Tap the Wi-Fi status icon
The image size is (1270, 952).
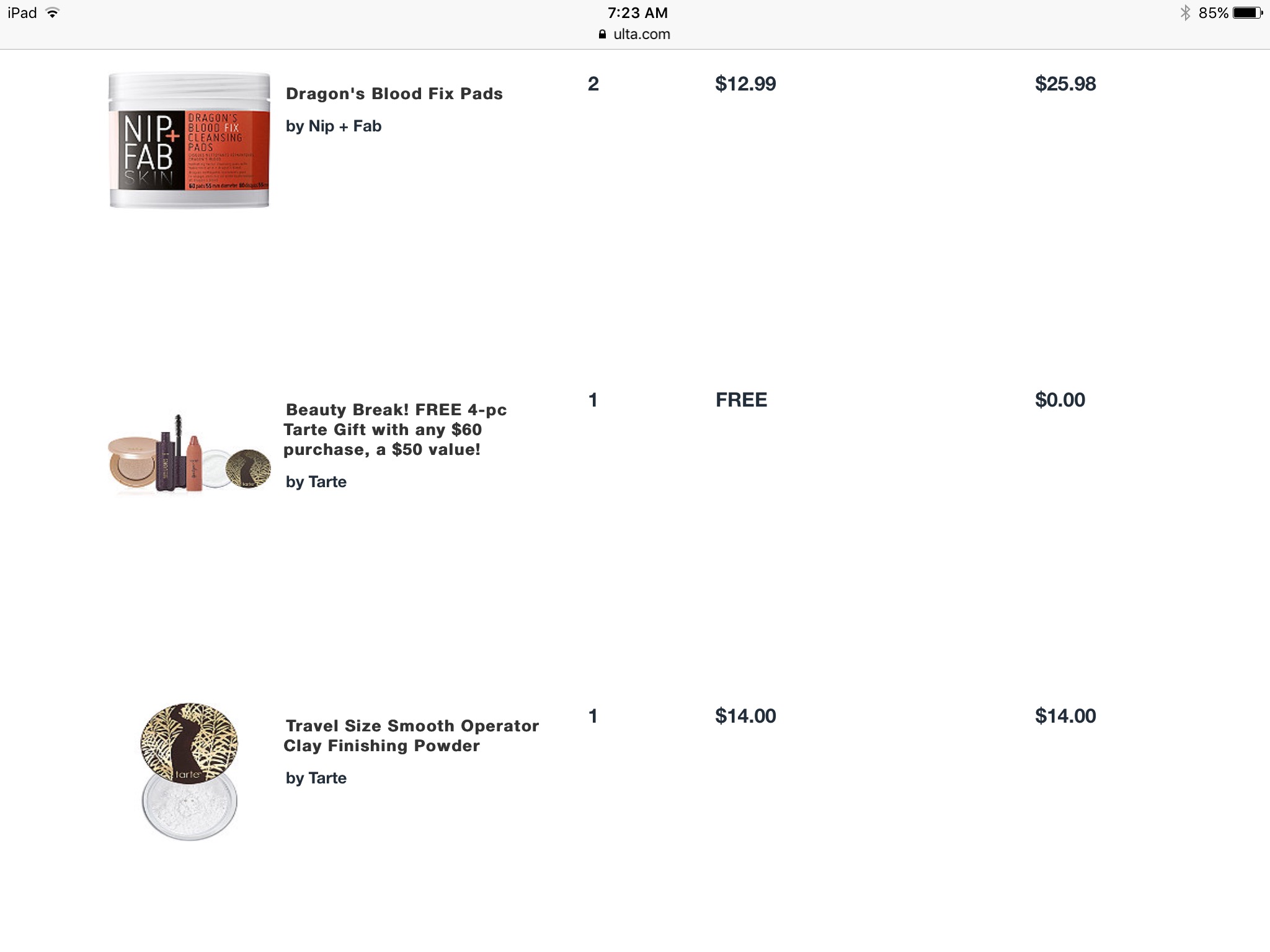click(53, 13)
